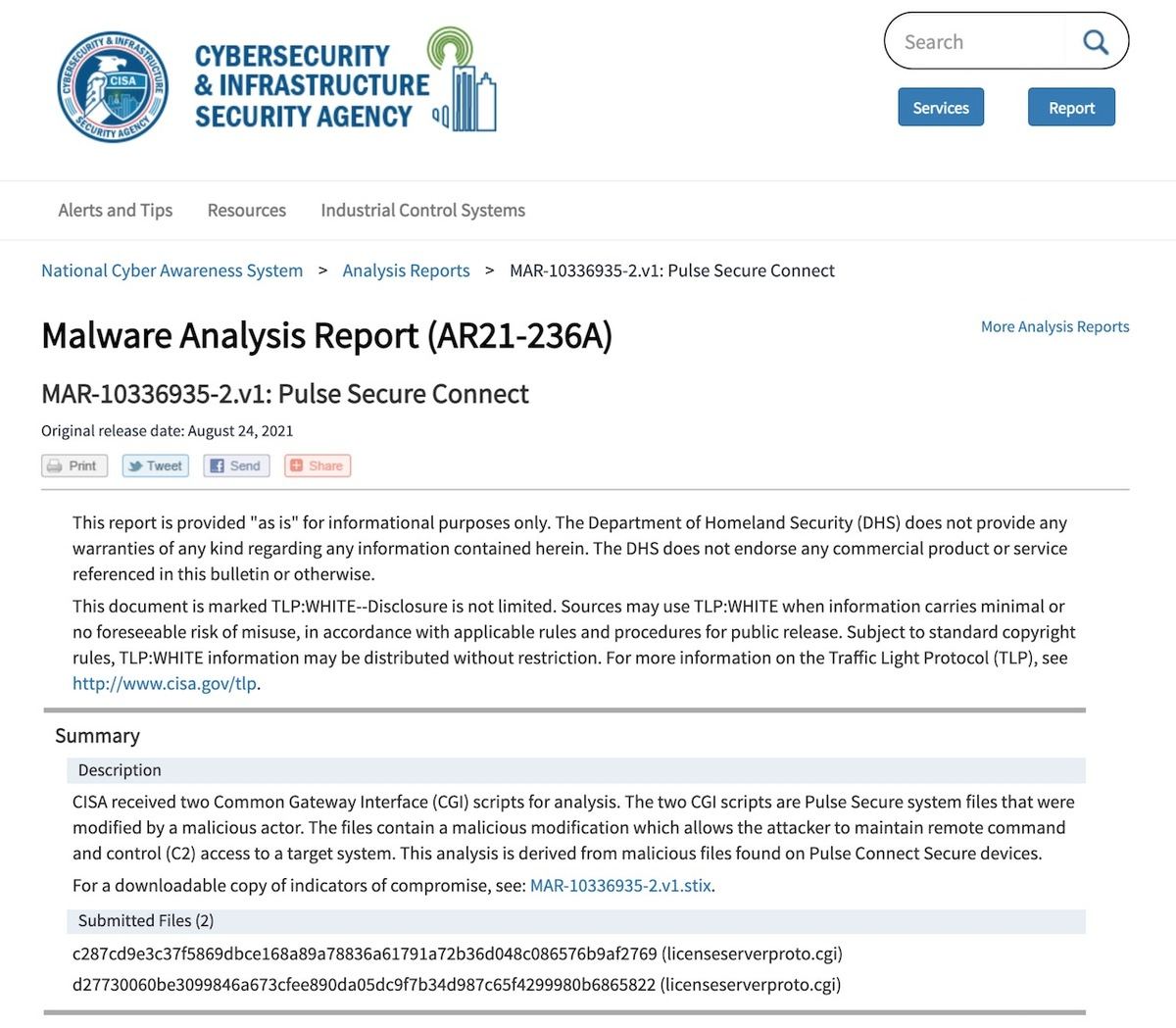Click the green building signal logo graphic
Viewport: 1176px width, 1028px height.
tap(464, 80)
